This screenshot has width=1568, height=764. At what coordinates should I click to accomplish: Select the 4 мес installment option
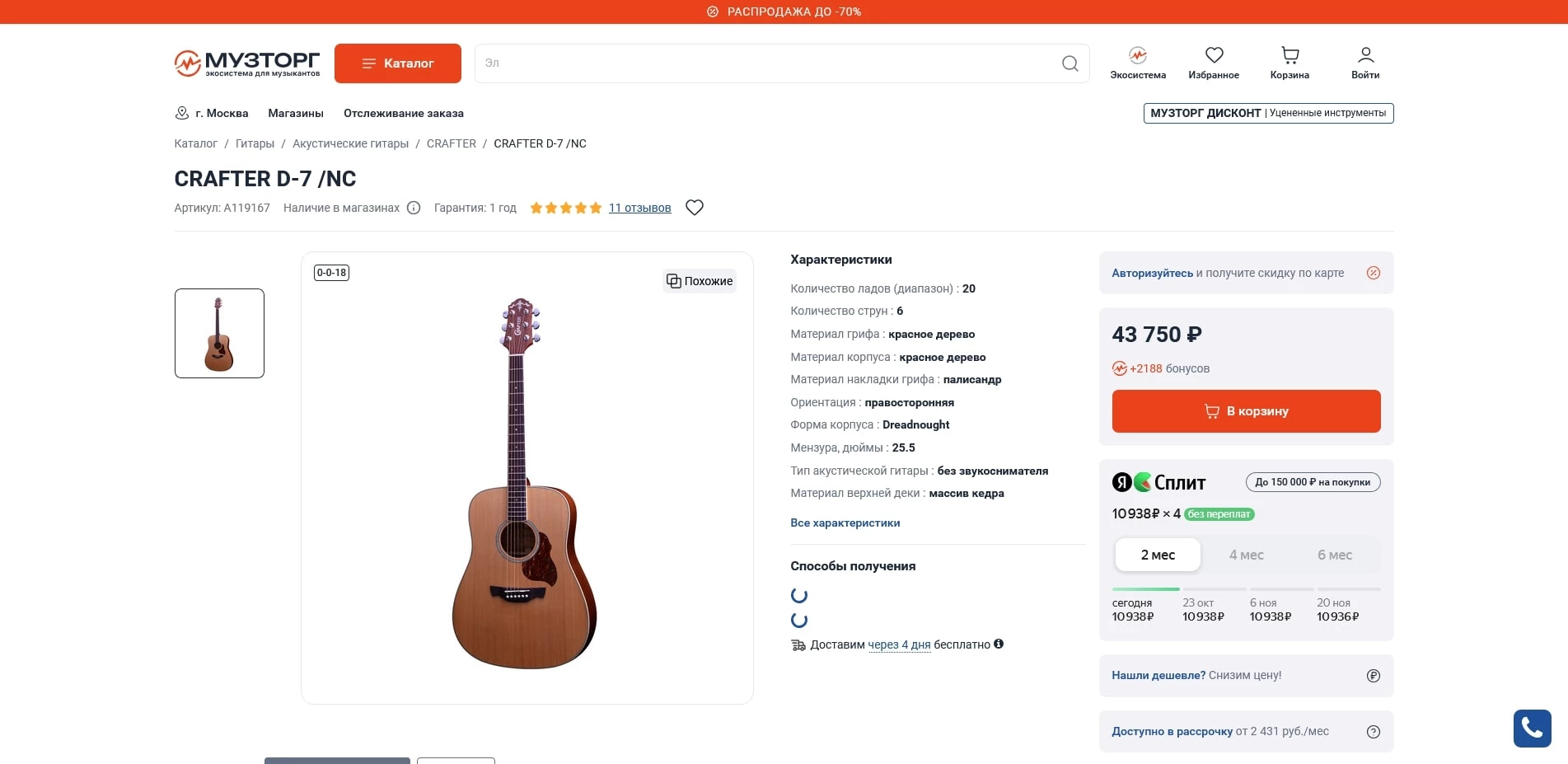(x=1247, y=555)
